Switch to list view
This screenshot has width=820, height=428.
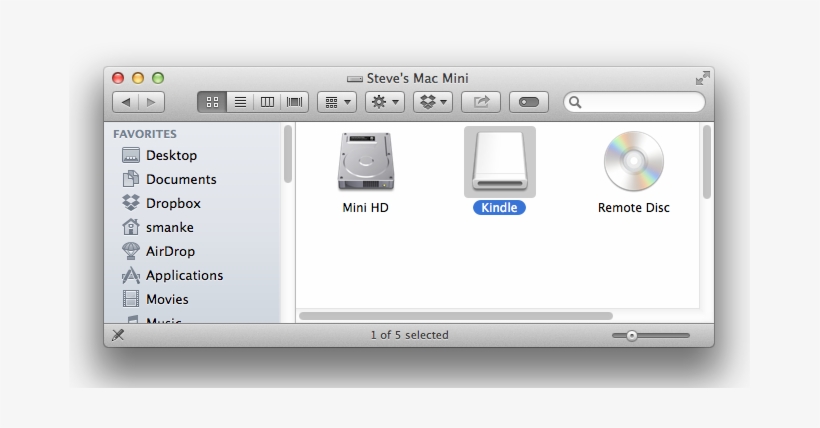pos(240,102)
